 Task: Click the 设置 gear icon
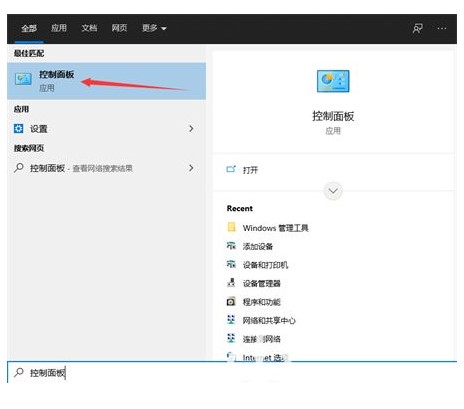[x=19, y=128]
